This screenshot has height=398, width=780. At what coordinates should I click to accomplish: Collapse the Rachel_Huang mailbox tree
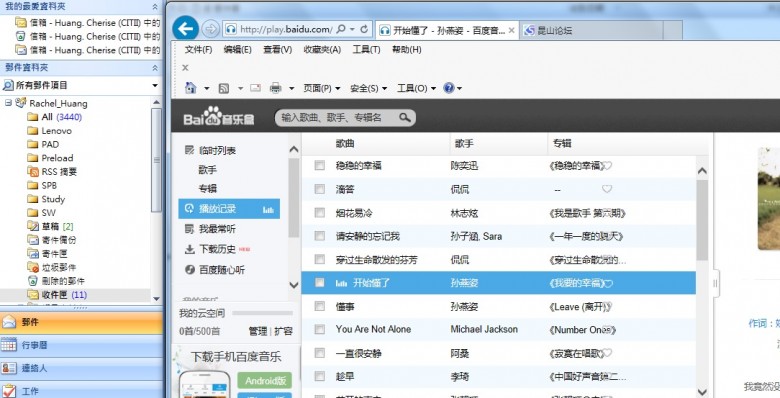(8, 102)
